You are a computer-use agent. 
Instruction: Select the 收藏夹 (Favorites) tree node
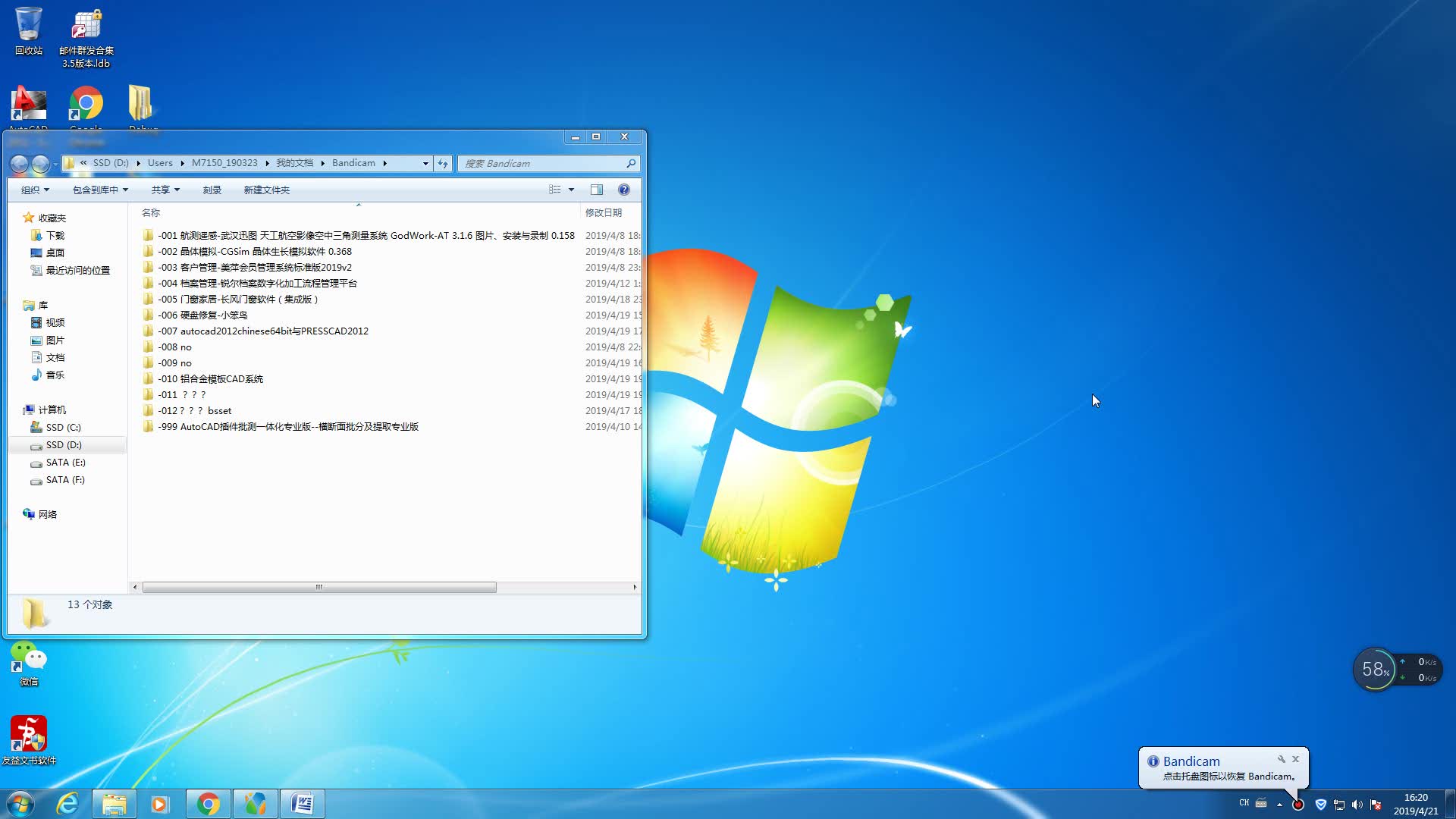45,218
